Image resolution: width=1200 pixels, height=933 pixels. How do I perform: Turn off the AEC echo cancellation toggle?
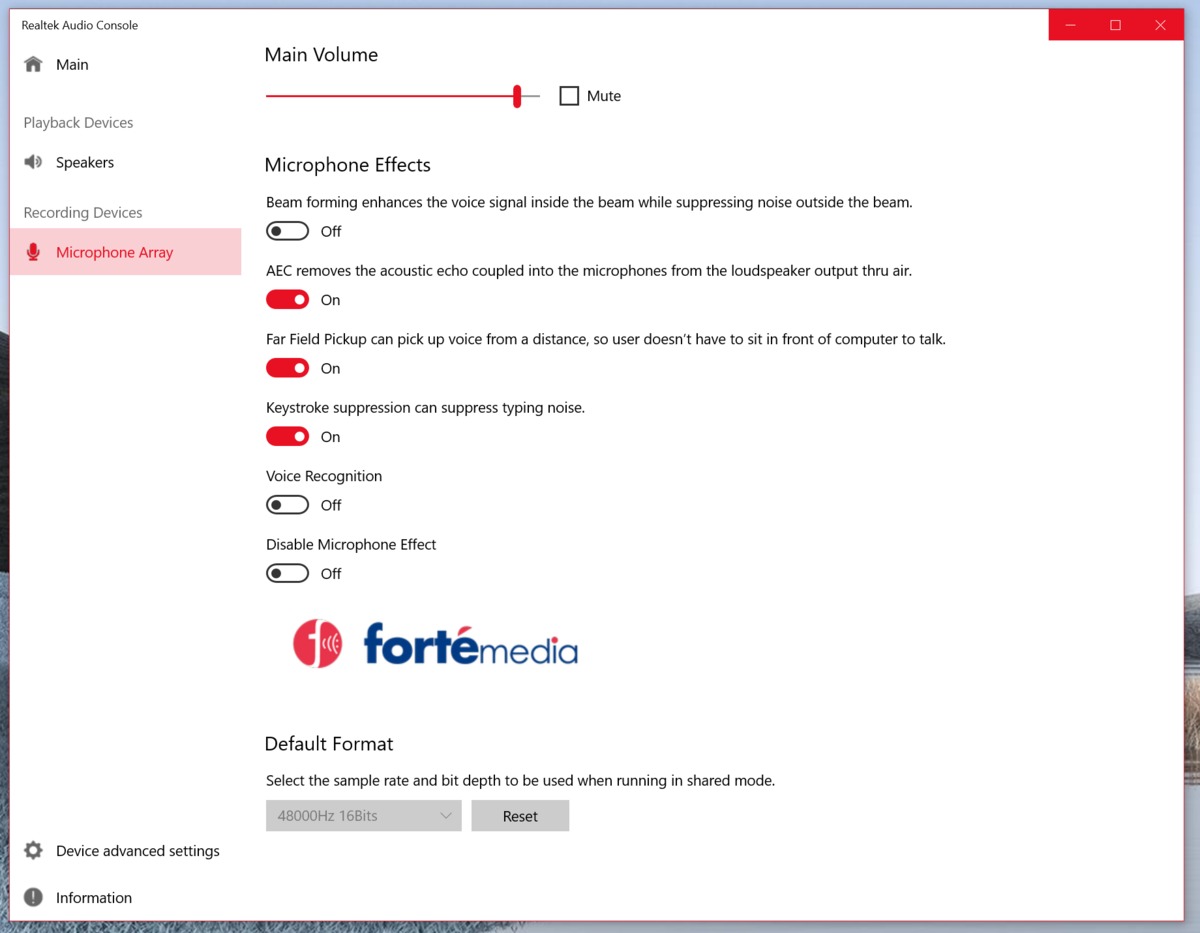click(287, 300)
